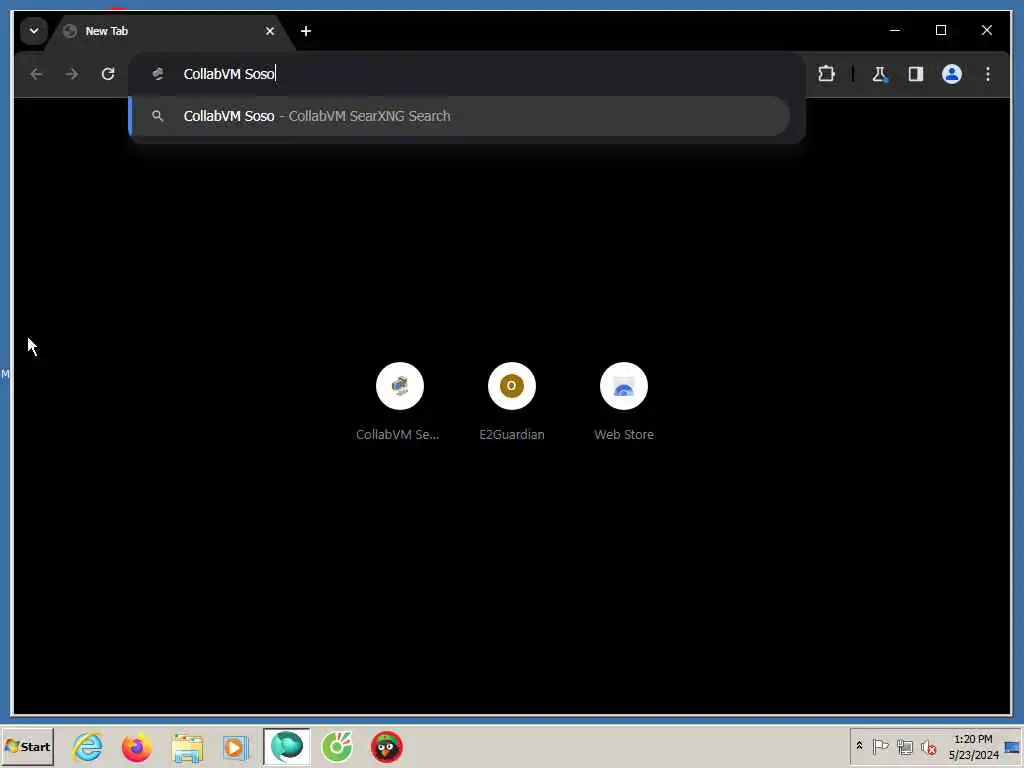Open the Web Store shortcut tile
The image size is (1024, 768).
[x=624, y=402]
